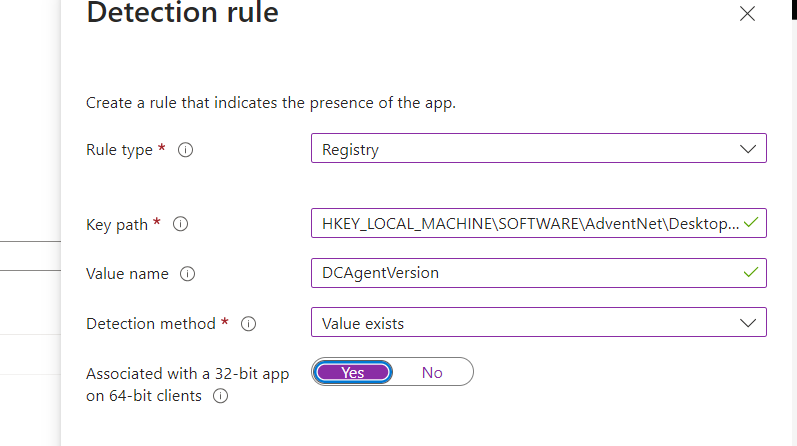Click the chevron on Detection method dropdown

pyautogui.click(x=748, y=323)
